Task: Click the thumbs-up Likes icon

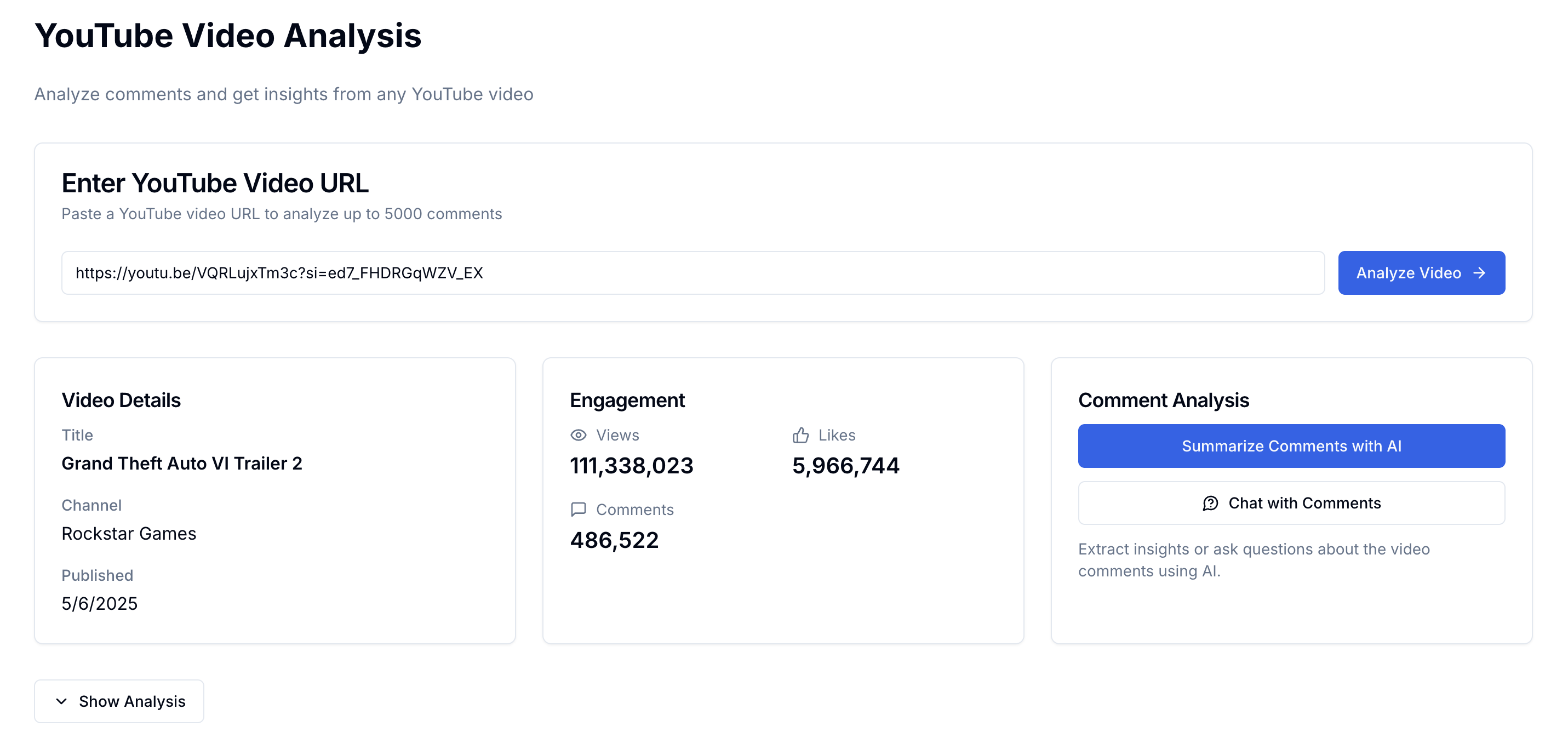Action: pyautogui.click(x=800, y=435)
